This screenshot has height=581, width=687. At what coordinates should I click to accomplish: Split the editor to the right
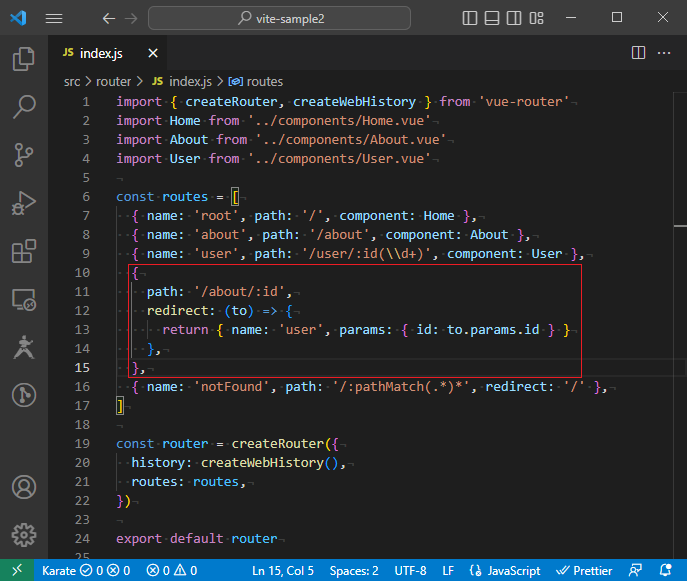[638, 53]
